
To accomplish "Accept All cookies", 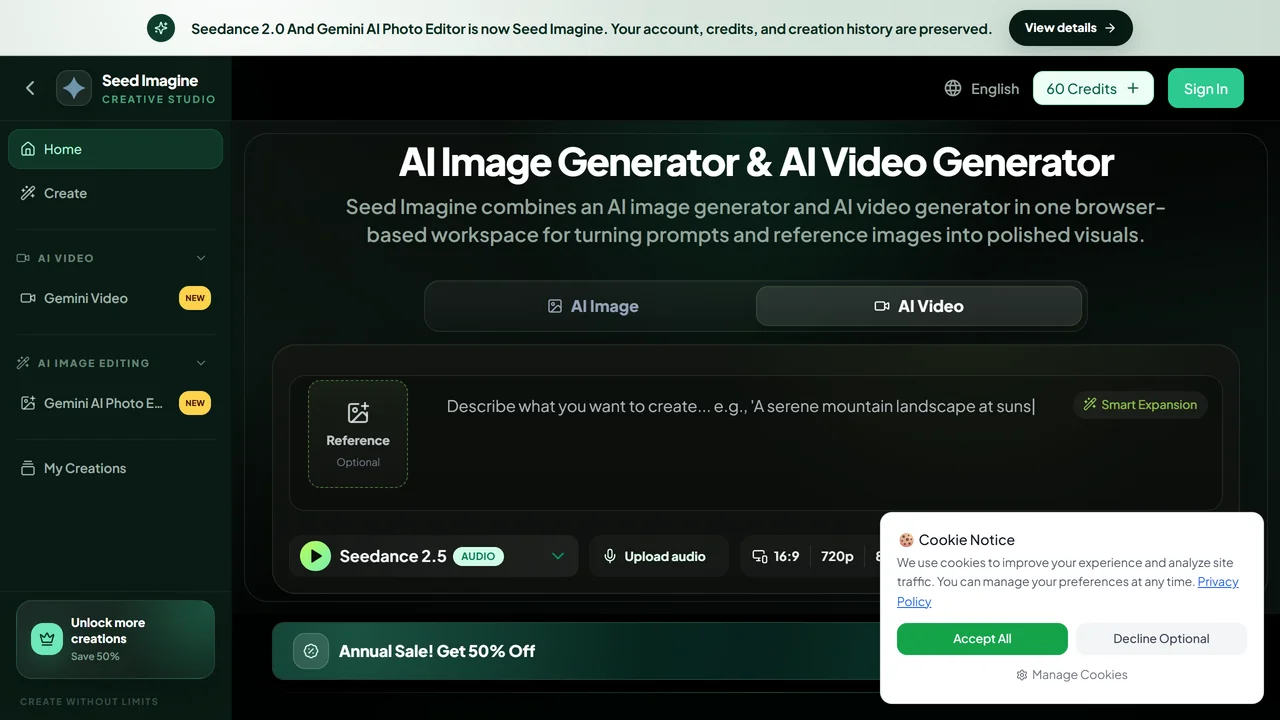I will tap(982, 639).
